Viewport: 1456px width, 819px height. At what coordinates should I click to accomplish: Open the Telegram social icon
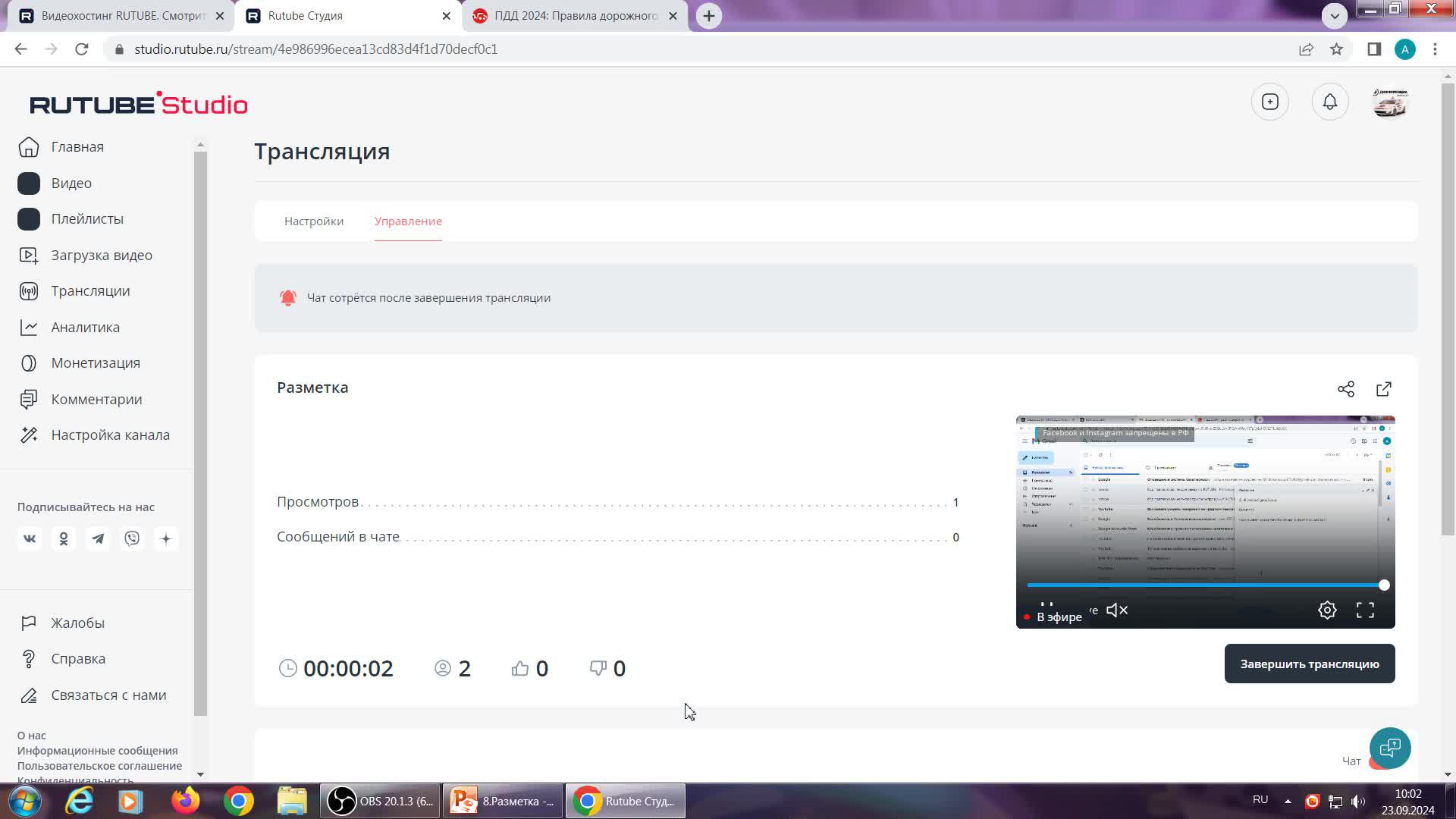(x=98, y=538)
